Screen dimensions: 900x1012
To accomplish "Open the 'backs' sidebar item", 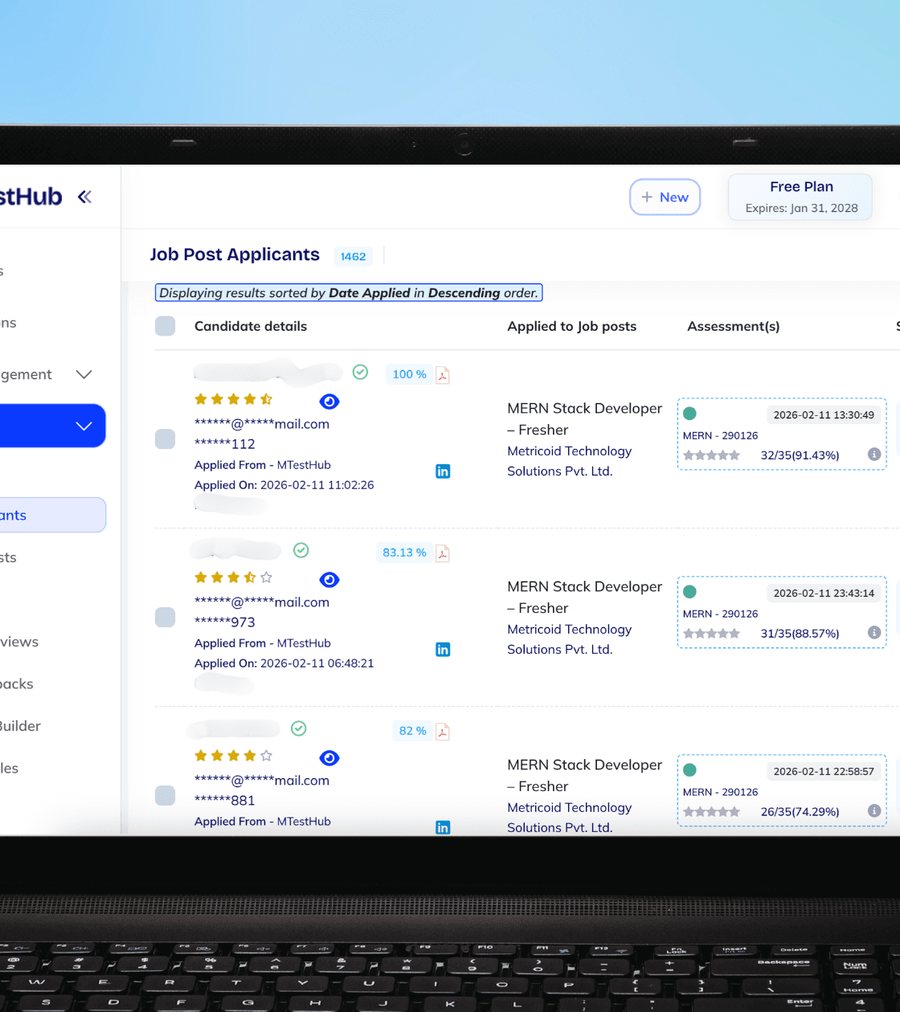I will point(17,684).
